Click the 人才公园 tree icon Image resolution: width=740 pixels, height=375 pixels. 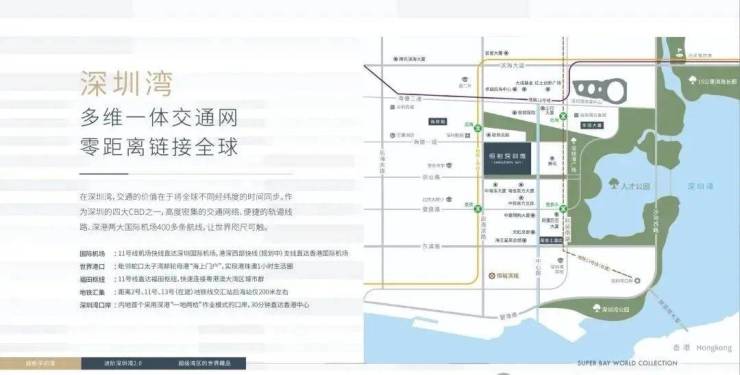click(614, 183)
